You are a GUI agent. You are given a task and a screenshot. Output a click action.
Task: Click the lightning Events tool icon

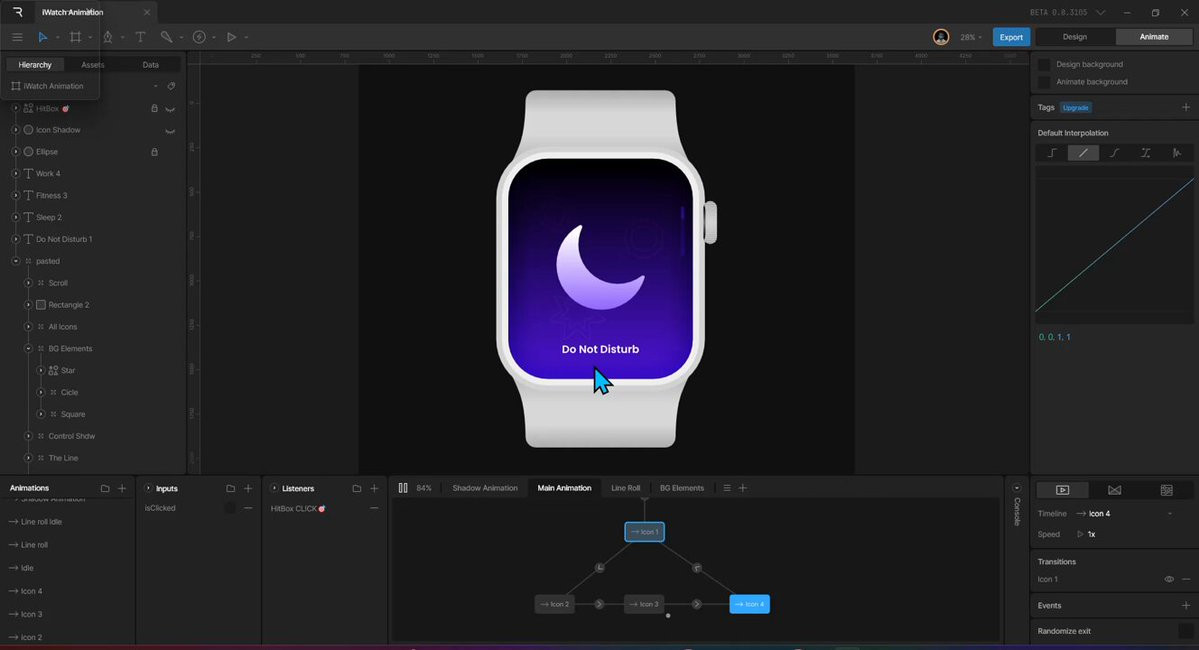199,37
